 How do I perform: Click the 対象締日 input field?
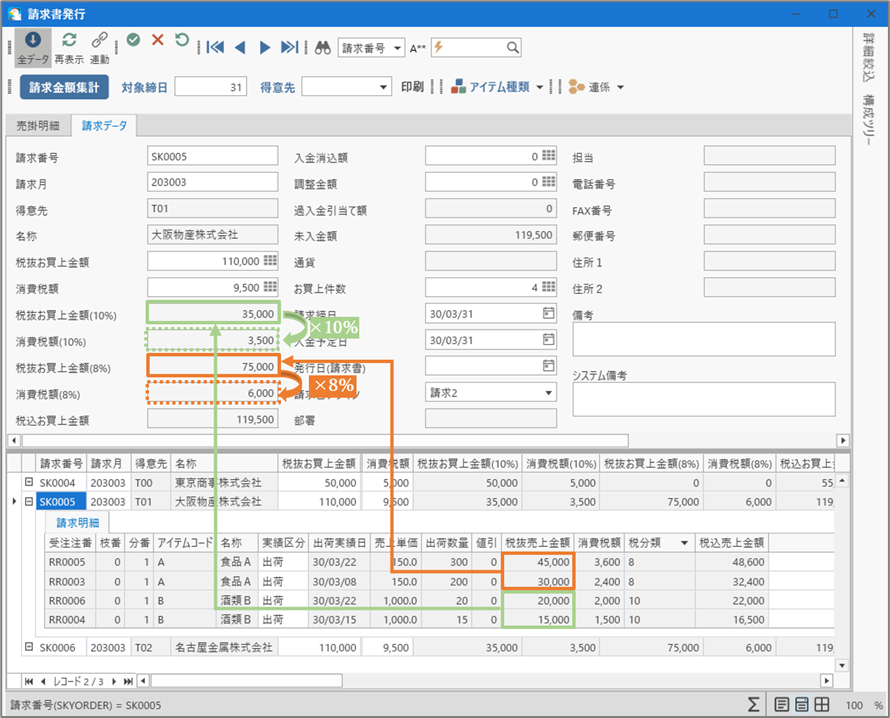point(210,87)
